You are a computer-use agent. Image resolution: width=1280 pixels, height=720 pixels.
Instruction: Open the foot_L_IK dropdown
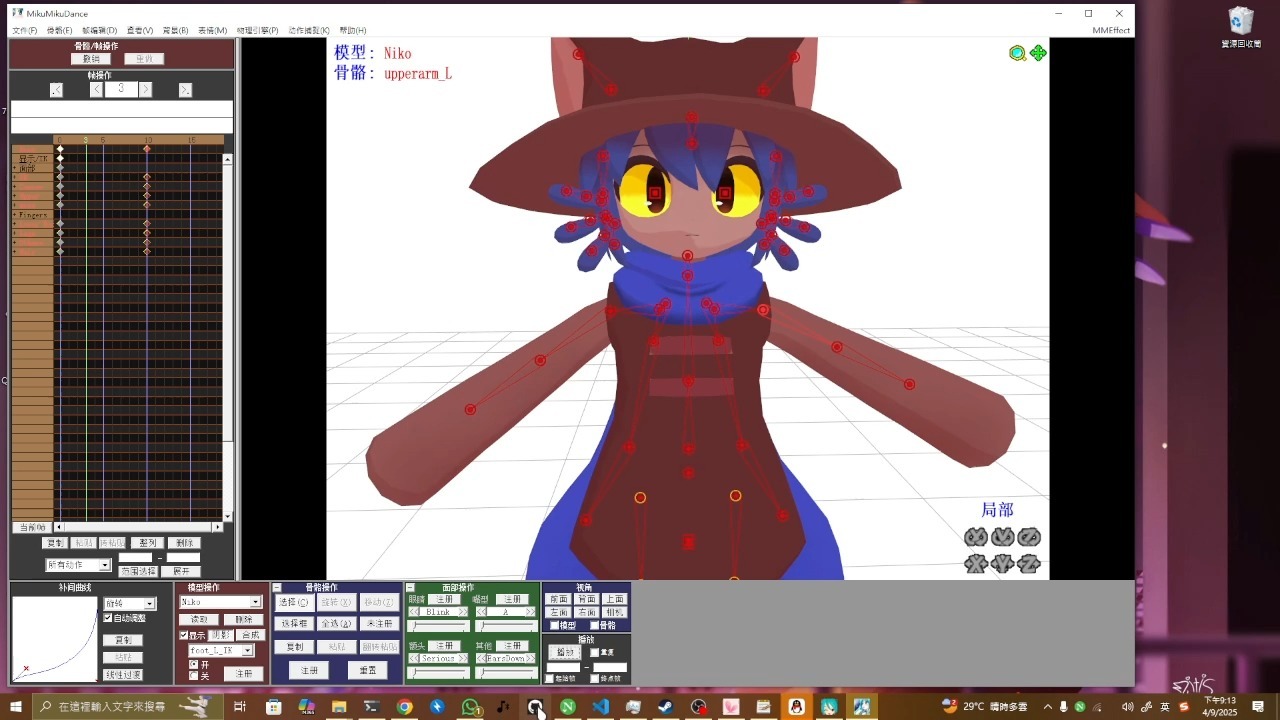(x=247, y=650)
